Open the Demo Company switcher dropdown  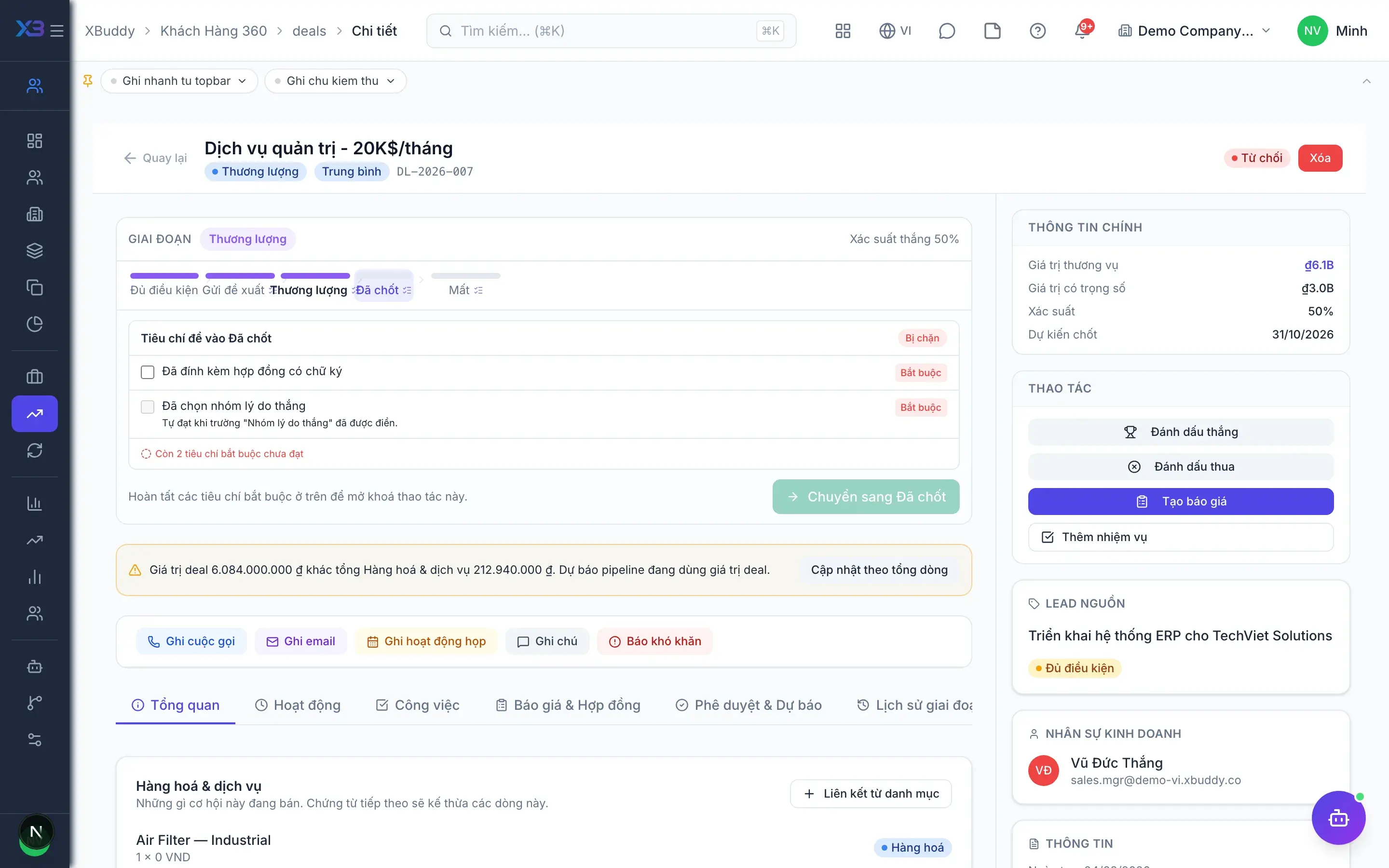point(1195,31)
